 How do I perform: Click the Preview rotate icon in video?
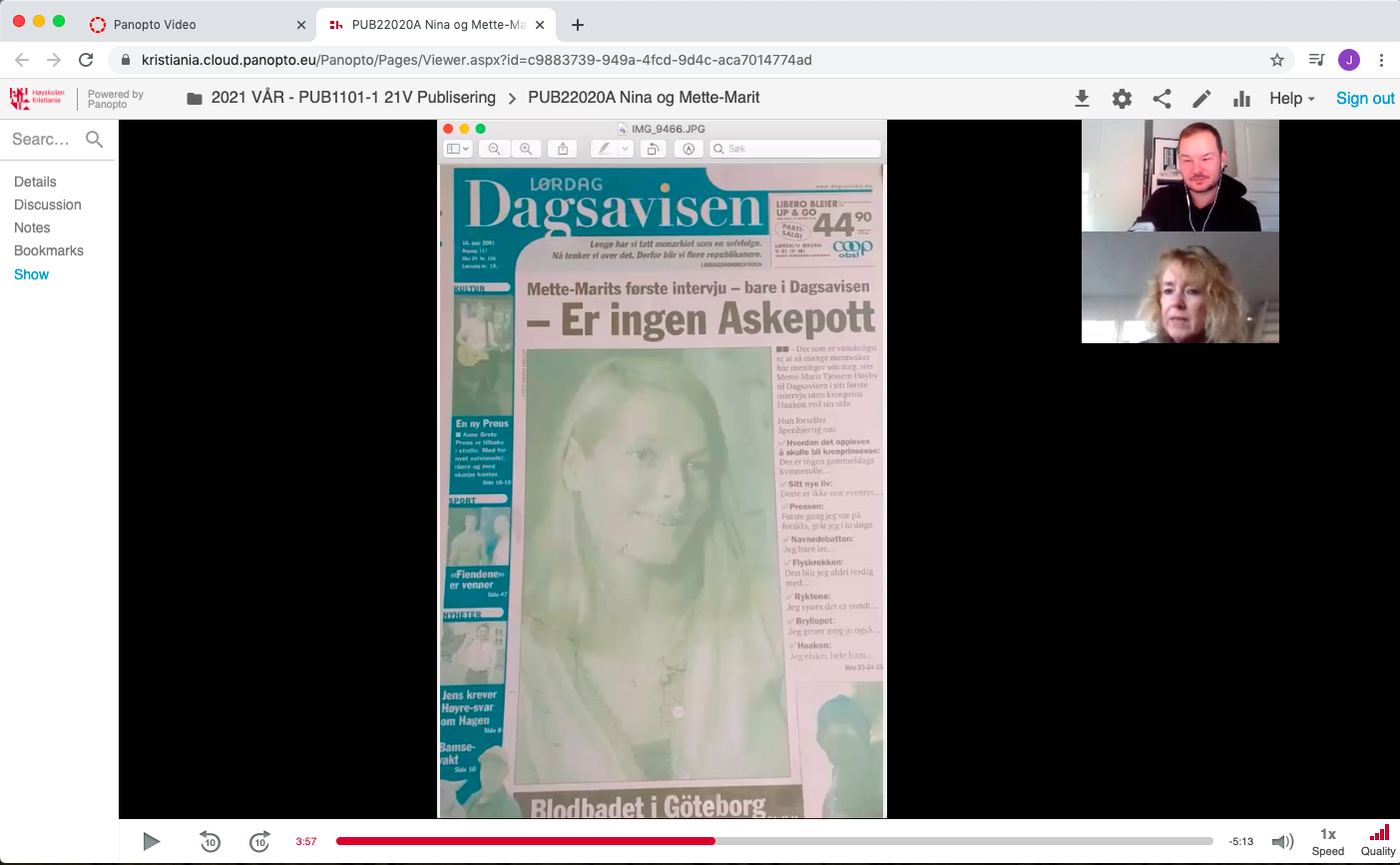653,149
